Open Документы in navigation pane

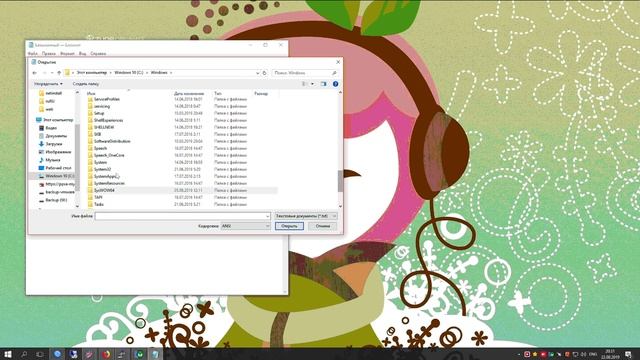pos(56,136)
